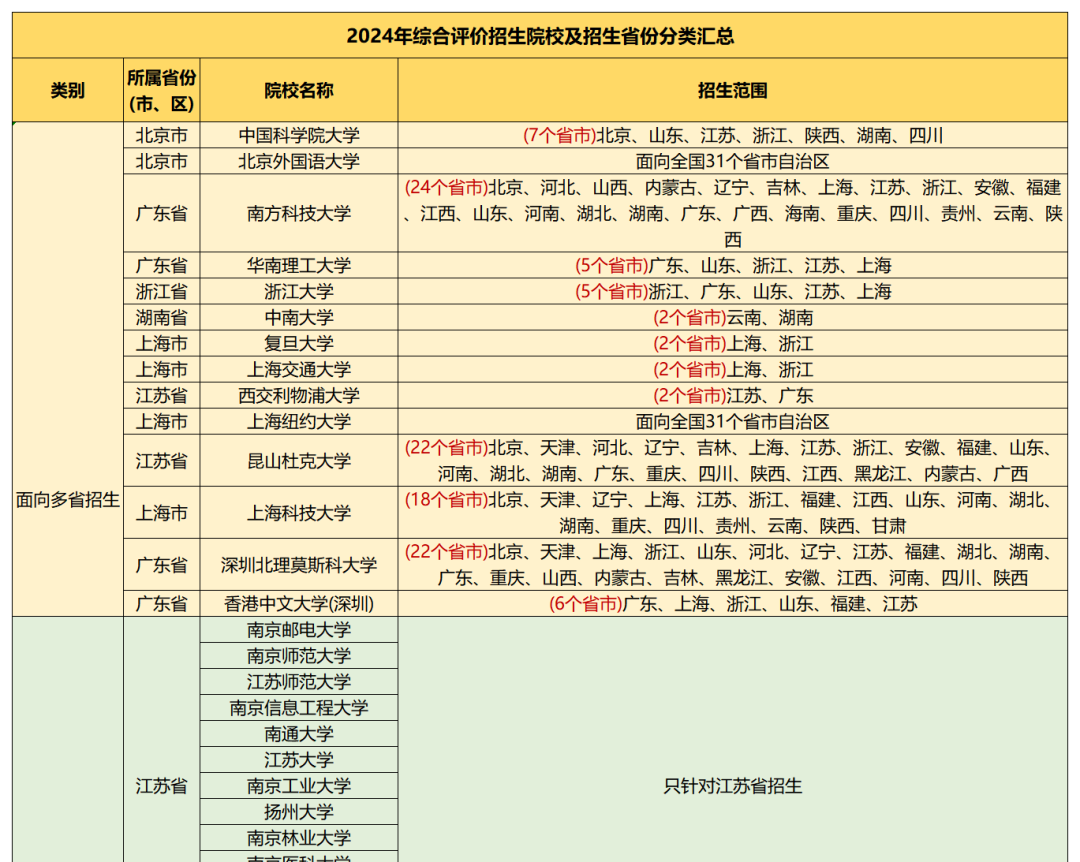Click the 云南、湖南 range cell

[x=733, y=318]
